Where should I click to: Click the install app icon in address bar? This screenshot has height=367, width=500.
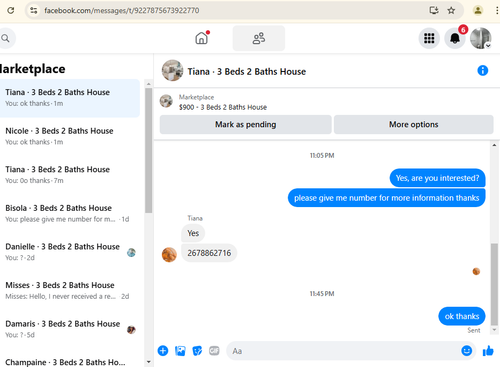[x=434, y=10]
